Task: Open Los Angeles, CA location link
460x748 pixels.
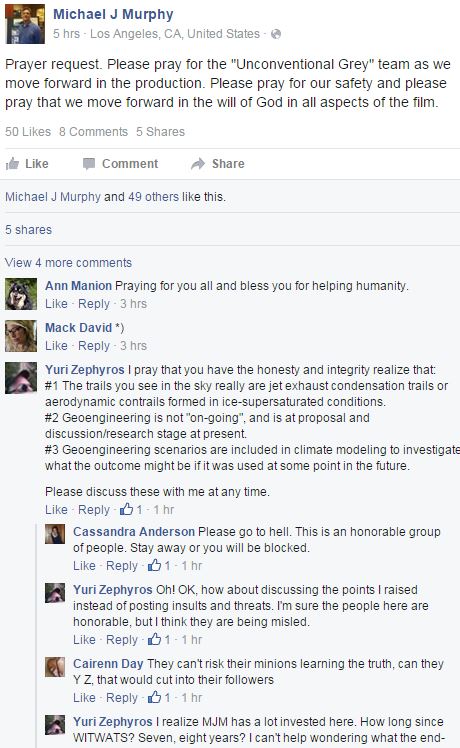Action: tap(175, 34)
